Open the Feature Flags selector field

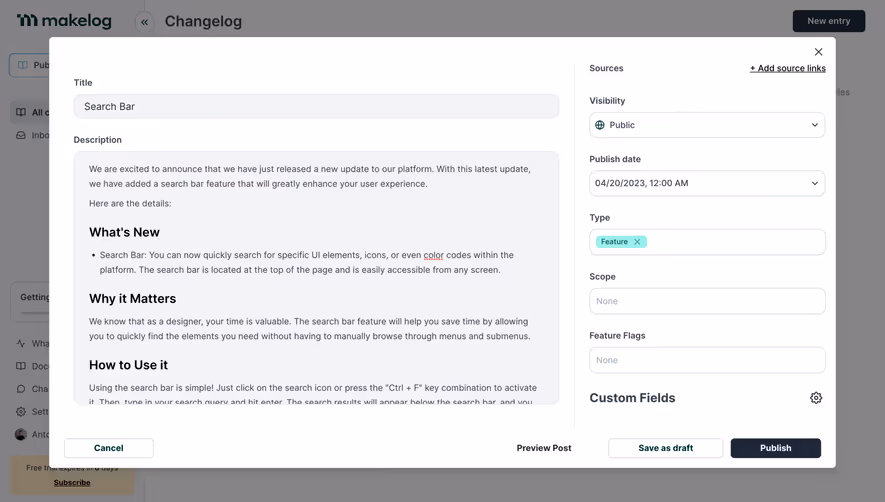coord(707,360)
